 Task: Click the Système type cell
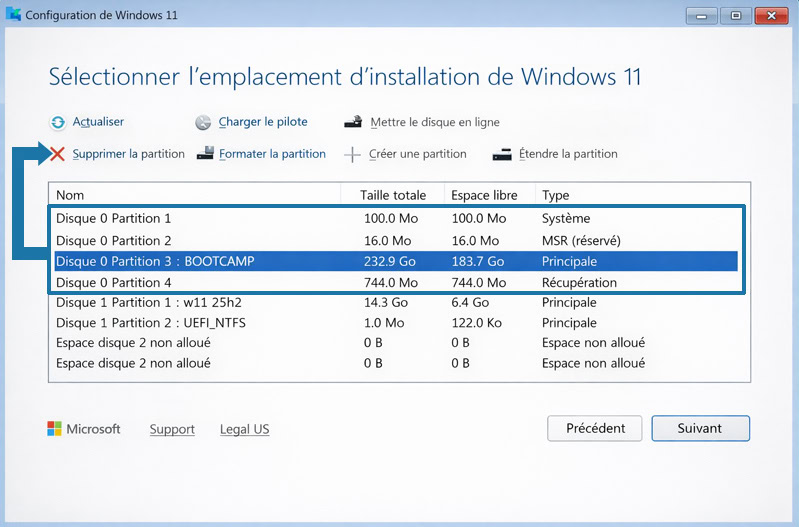(x=566, y=219)
